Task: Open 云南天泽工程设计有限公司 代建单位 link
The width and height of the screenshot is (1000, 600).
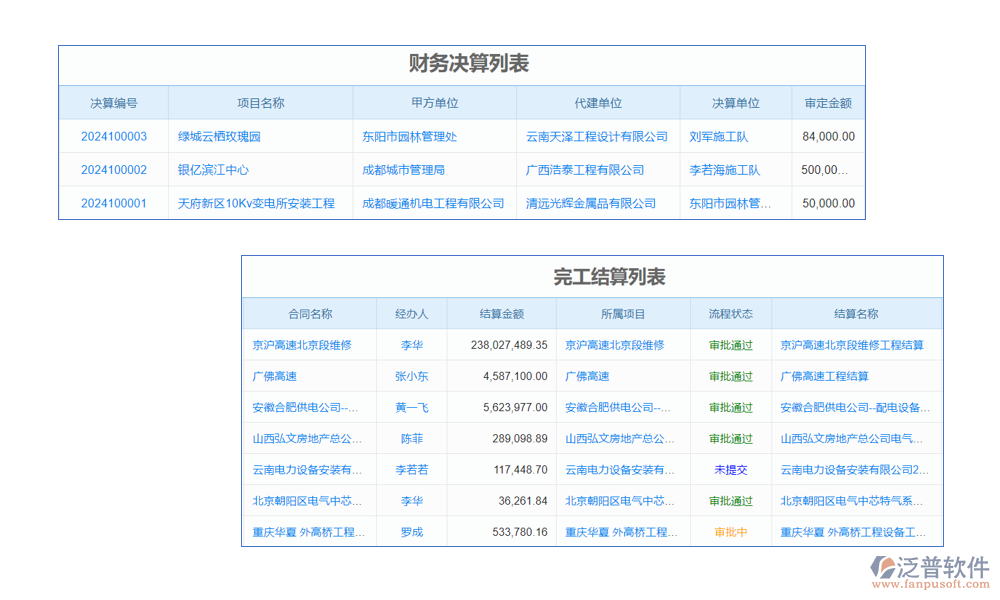Action: [597, 136]
